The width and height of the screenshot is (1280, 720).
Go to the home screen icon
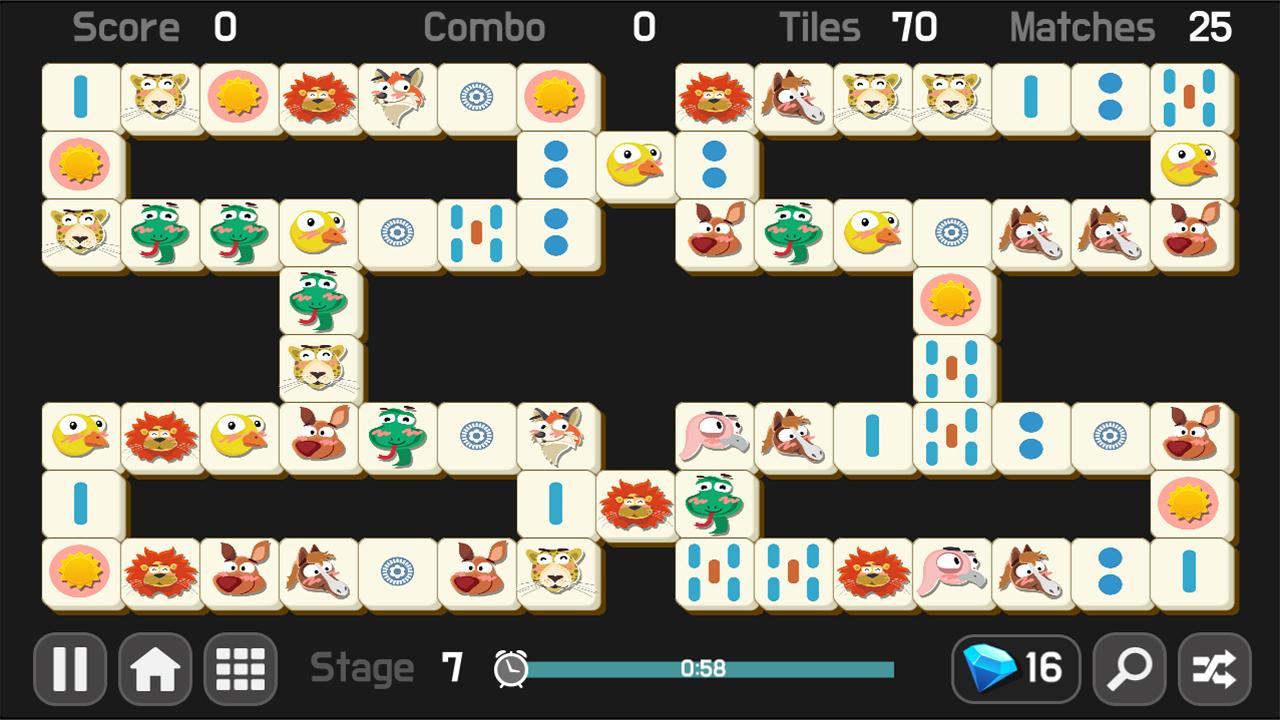pos(155,668)
